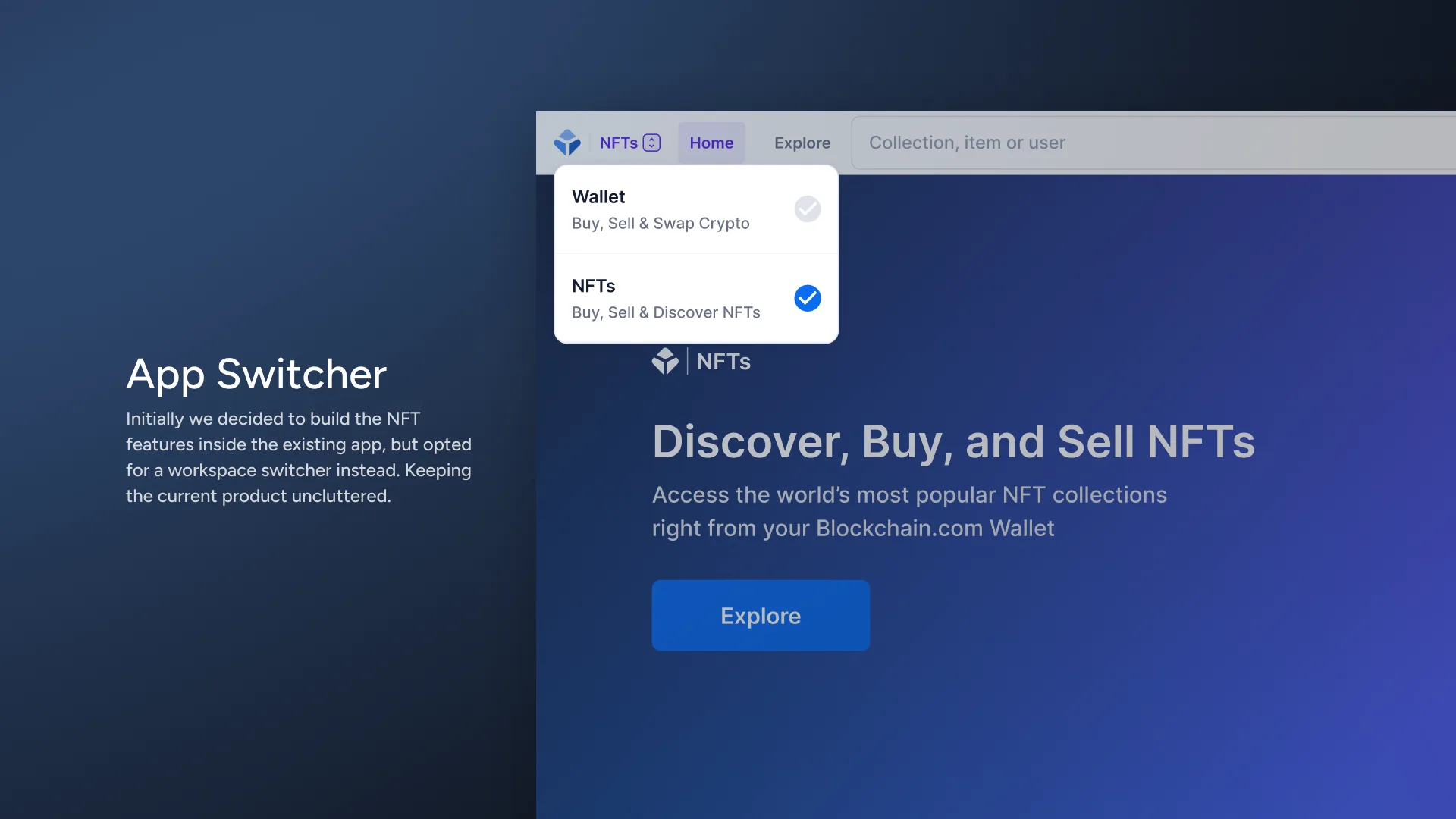Click the Blockchain.com diamond logo in navbar
The image size is (1456, 819).
pos(567,143)
